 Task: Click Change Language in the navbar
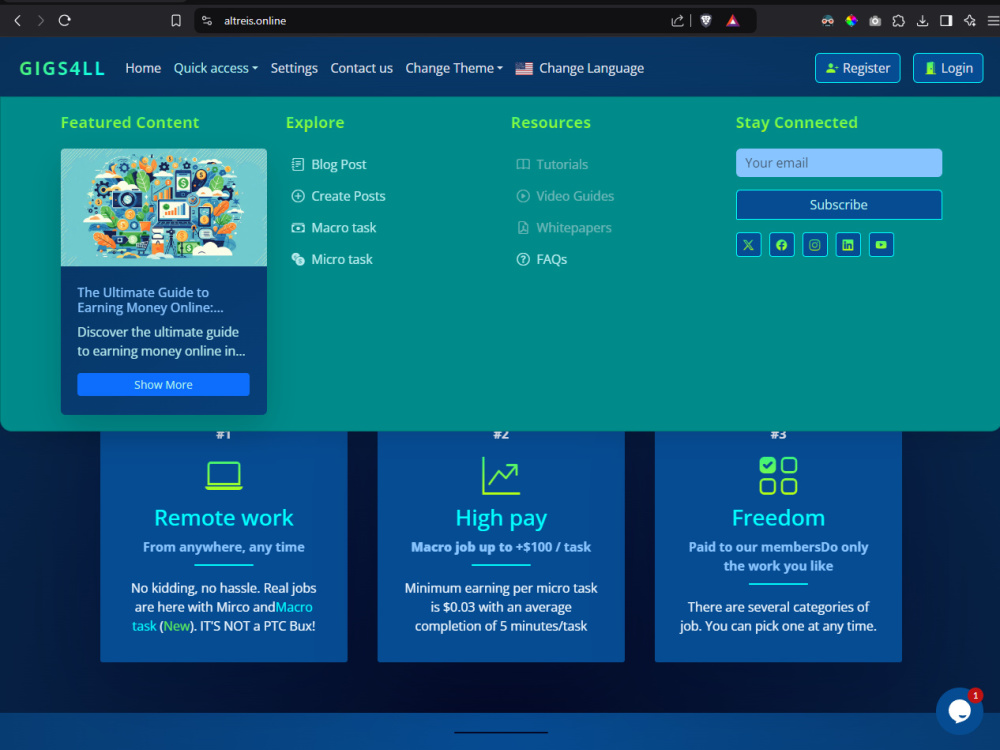(591, 68)
